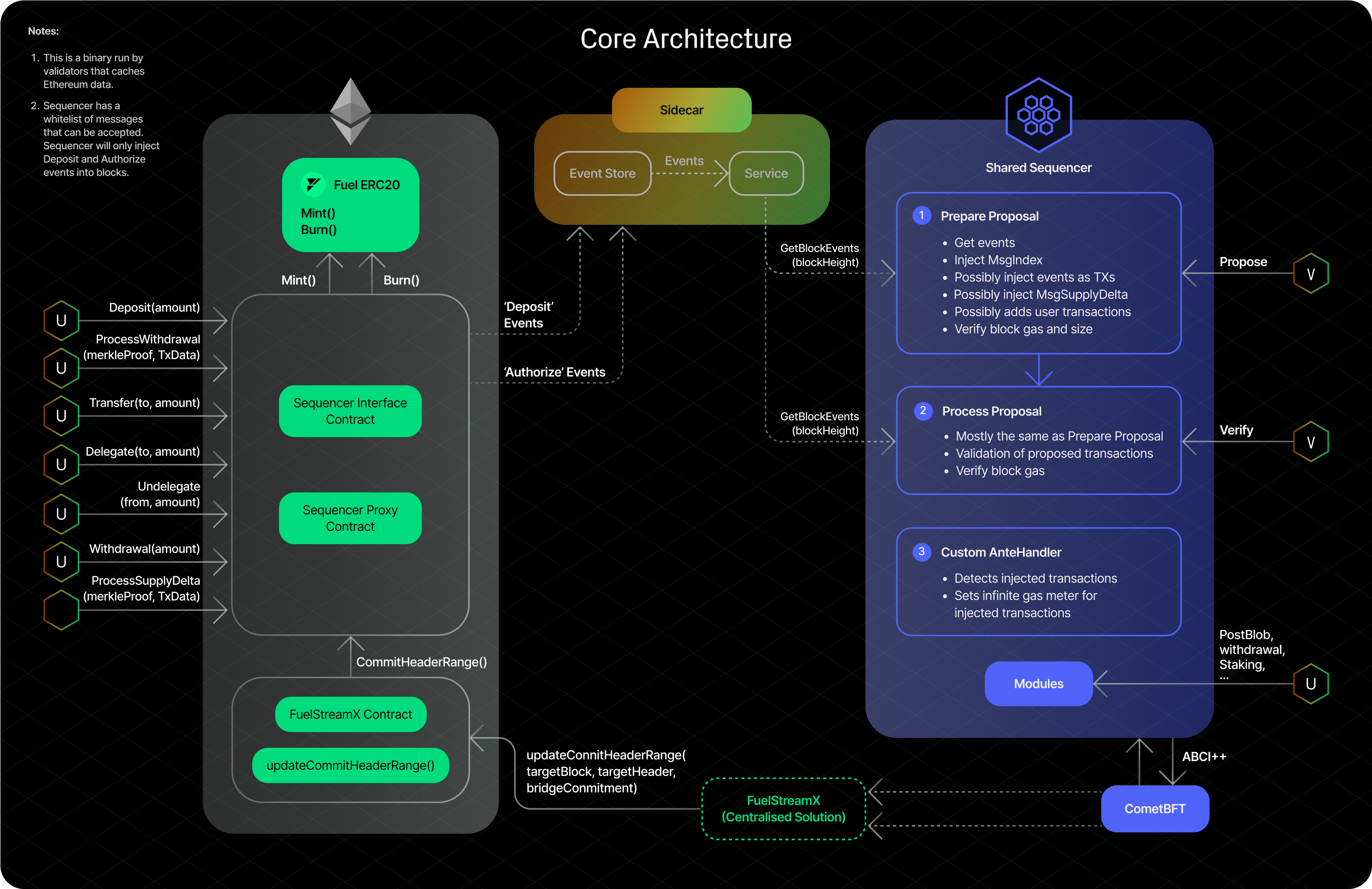Toggle the numbered circle 1 on Prepare Proposal
1372x889 pixels.
[x=923, y=215]
